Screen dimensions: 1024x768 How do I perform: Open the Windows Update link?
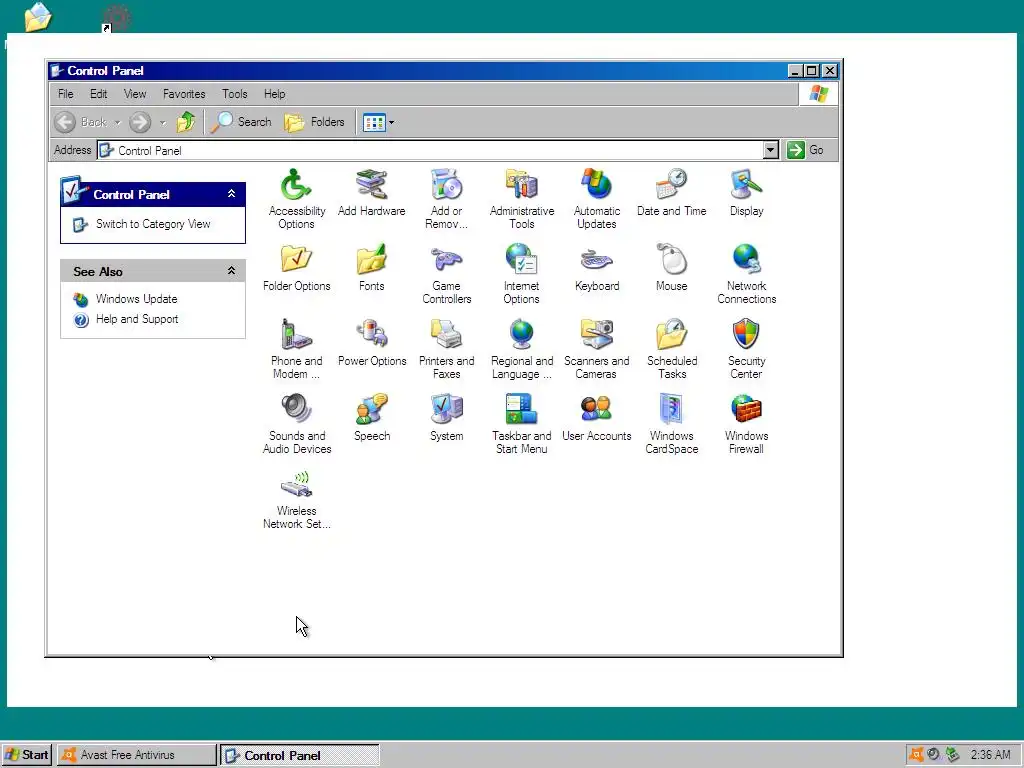[x=136, y=299]
